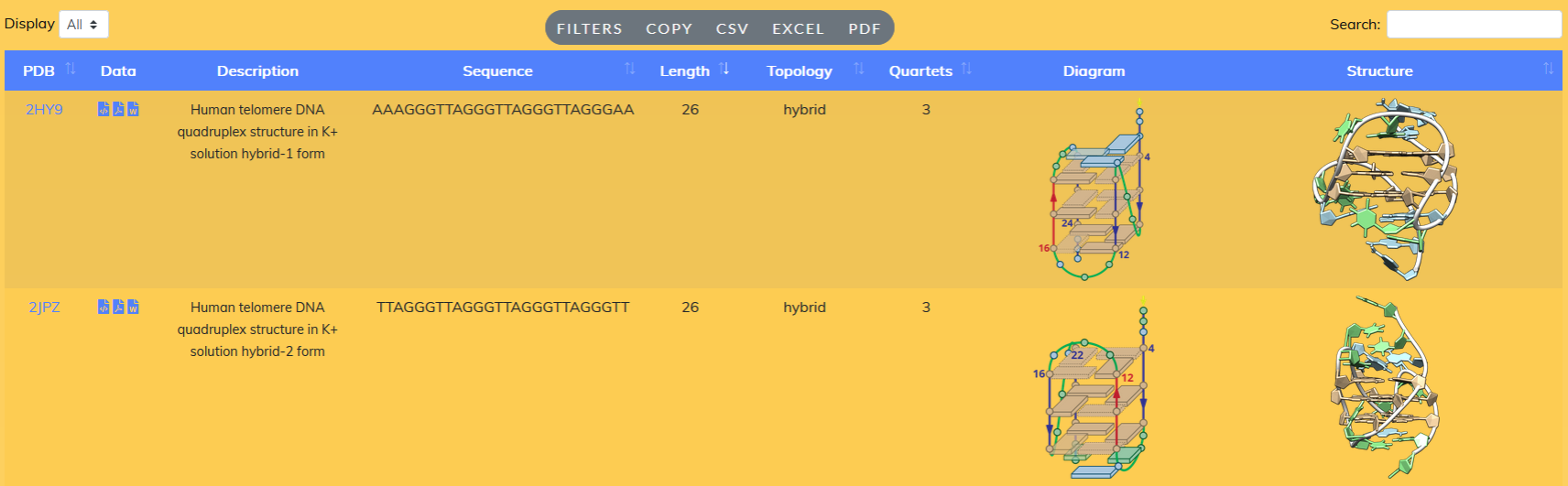The height and width of the screenshot is (486, 1568).
Task: Open the FILTERS menu
Action: point(589,28)
